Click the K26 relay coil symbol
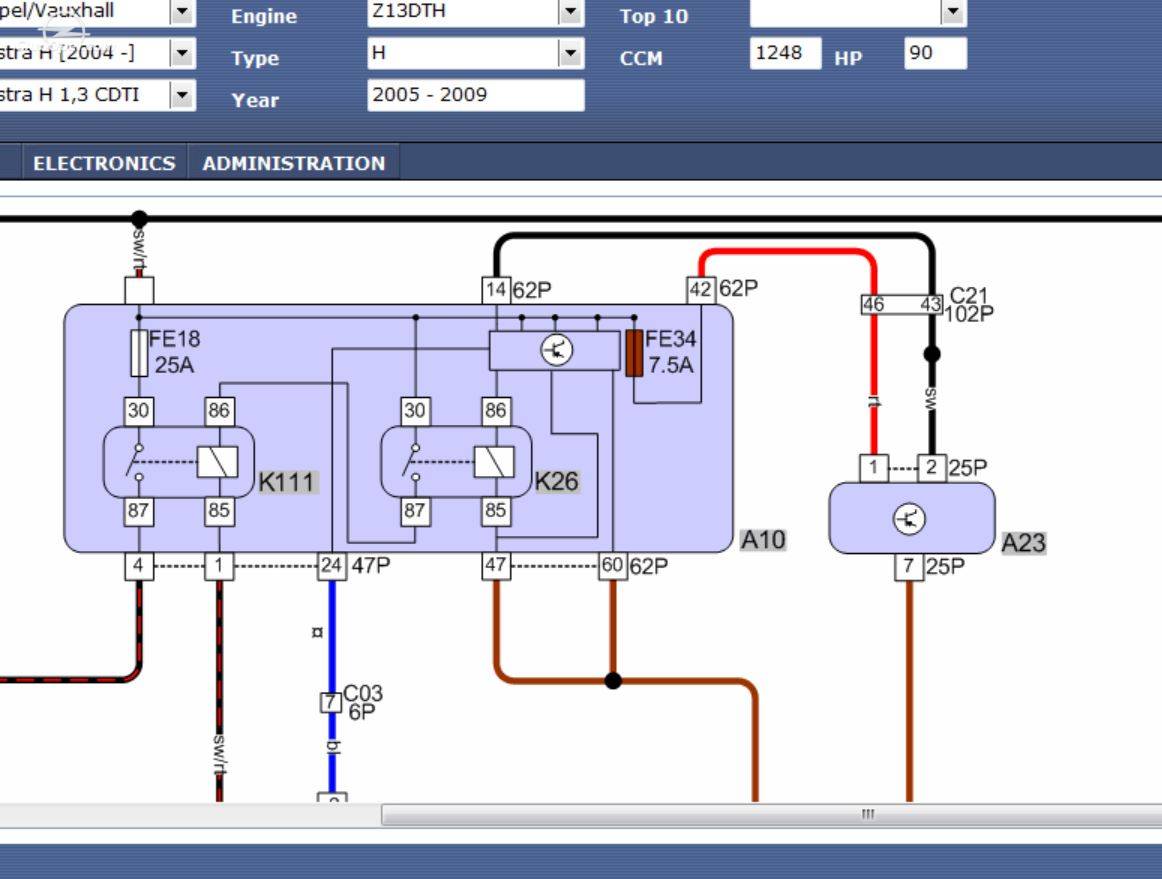Screen dimensions: 1162x879 click(494, 462)
